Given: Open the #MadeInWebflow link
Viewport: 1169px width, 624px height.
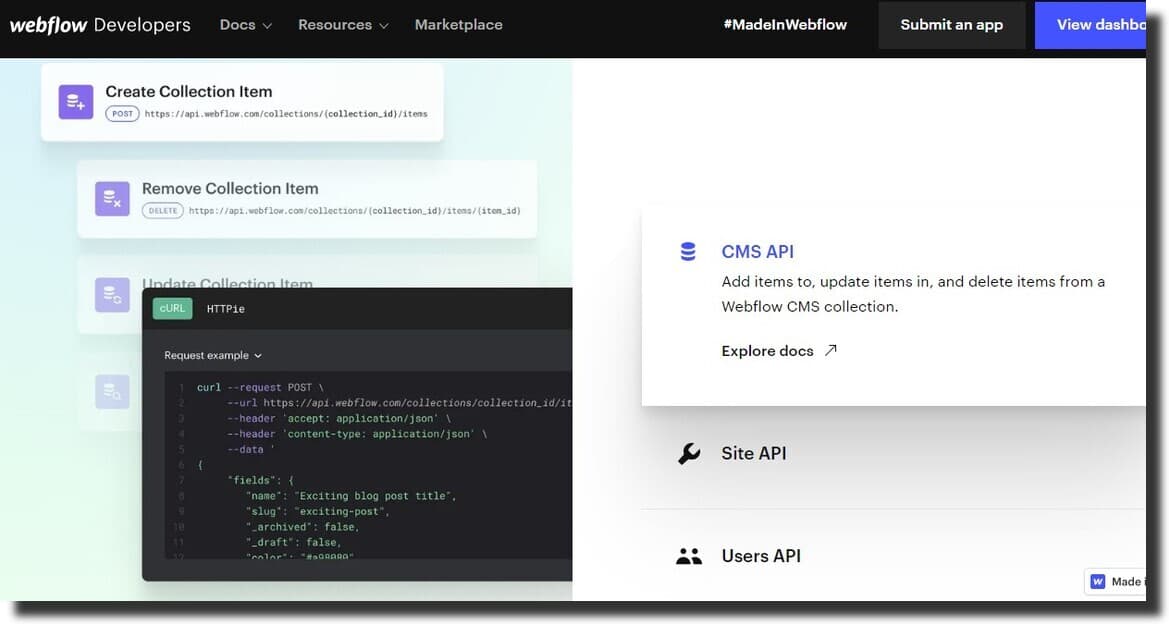Looking at the screenshot, I should 785,25.
